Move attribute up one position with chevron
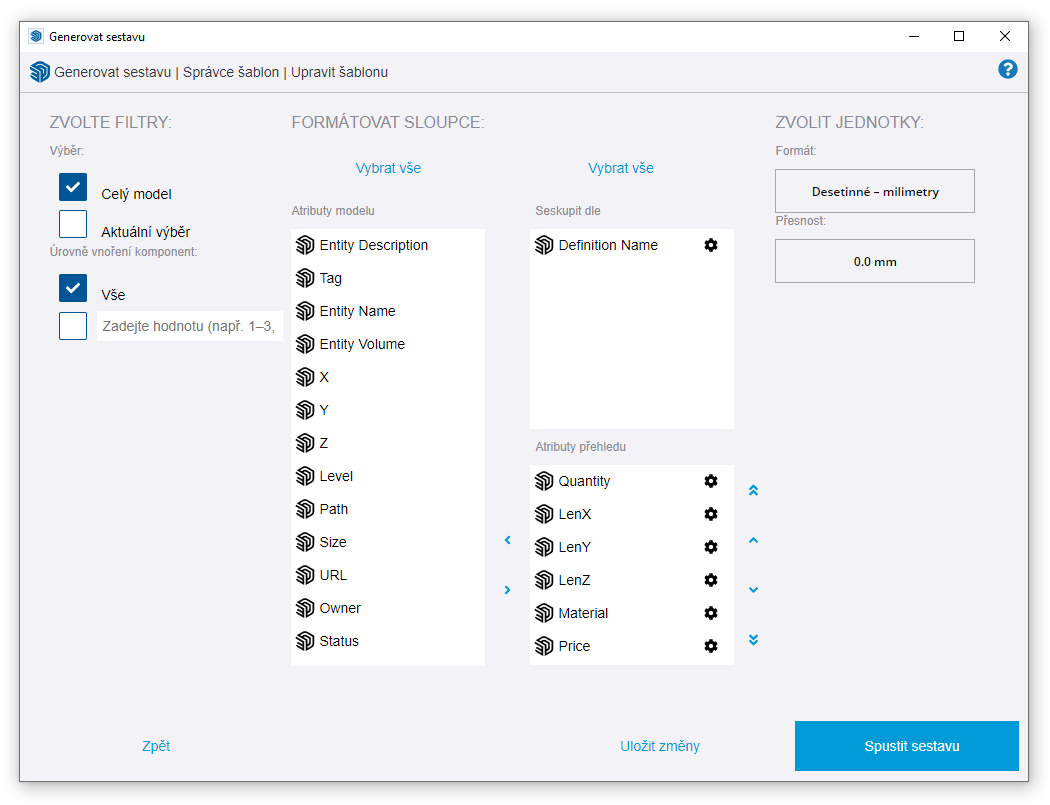This screenshot has width=1050, height=805. 754,541
